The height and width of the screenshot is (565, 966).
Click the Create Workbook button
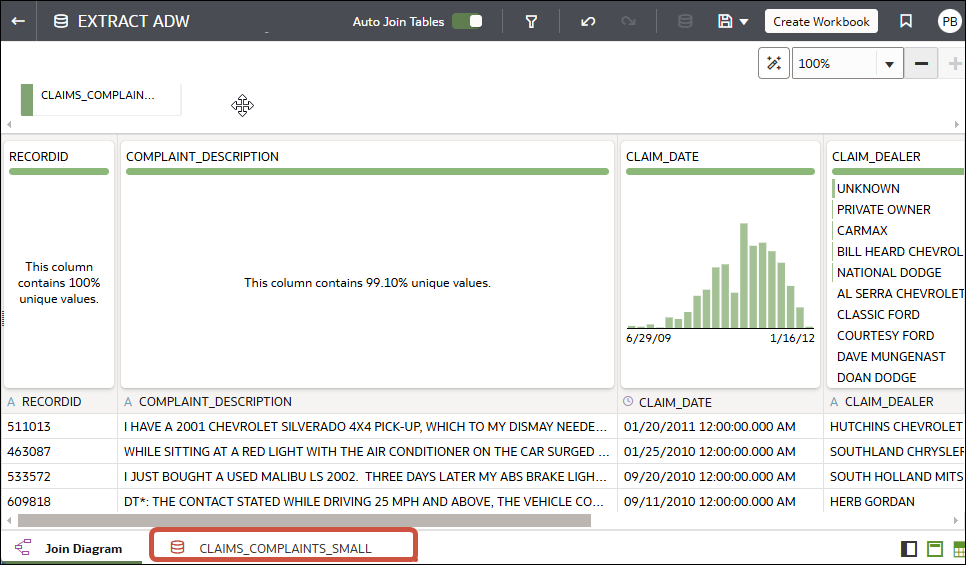(x=821, y=22)
